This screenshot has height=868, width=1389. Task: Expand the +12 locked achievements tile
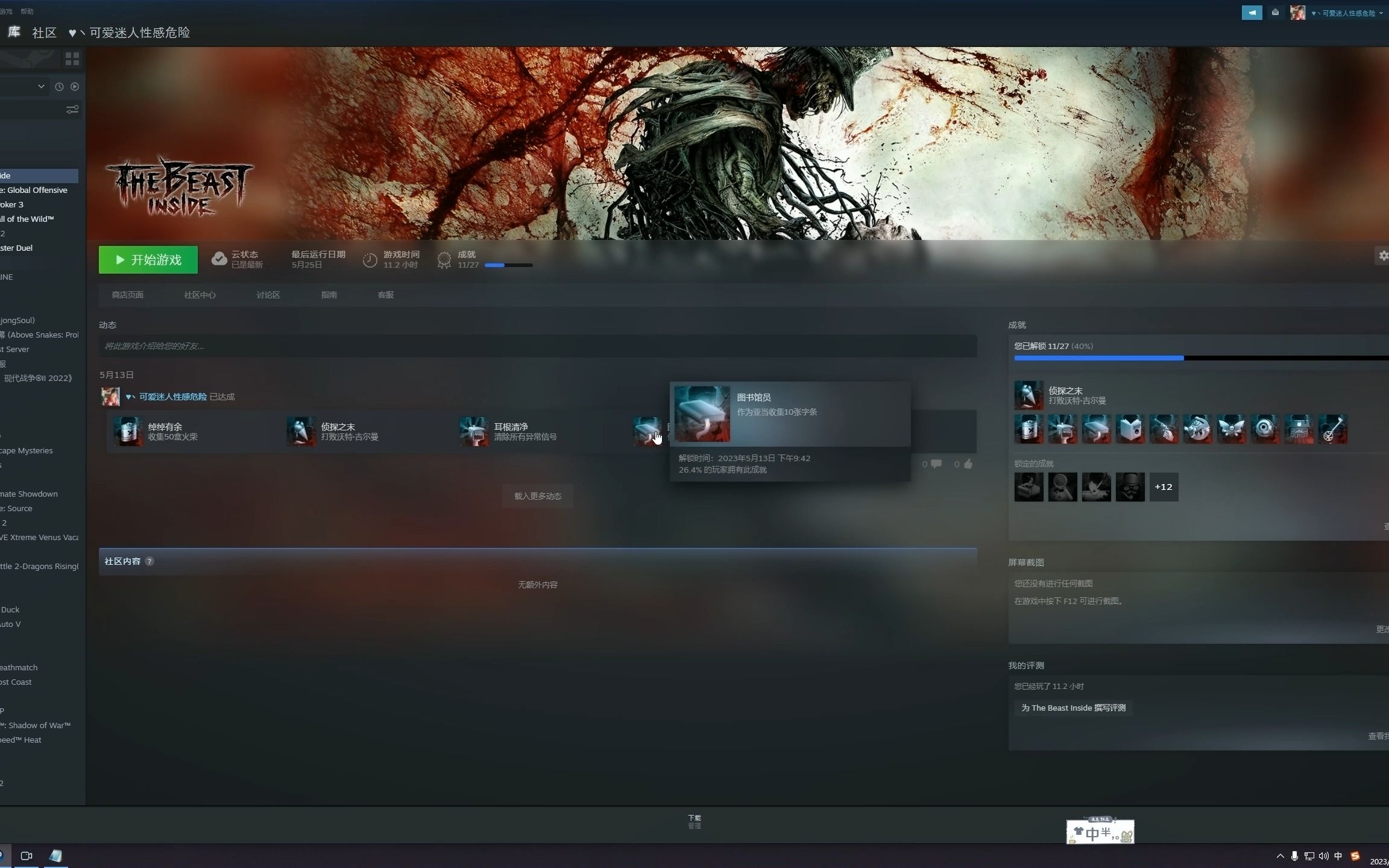[1164, 487]
